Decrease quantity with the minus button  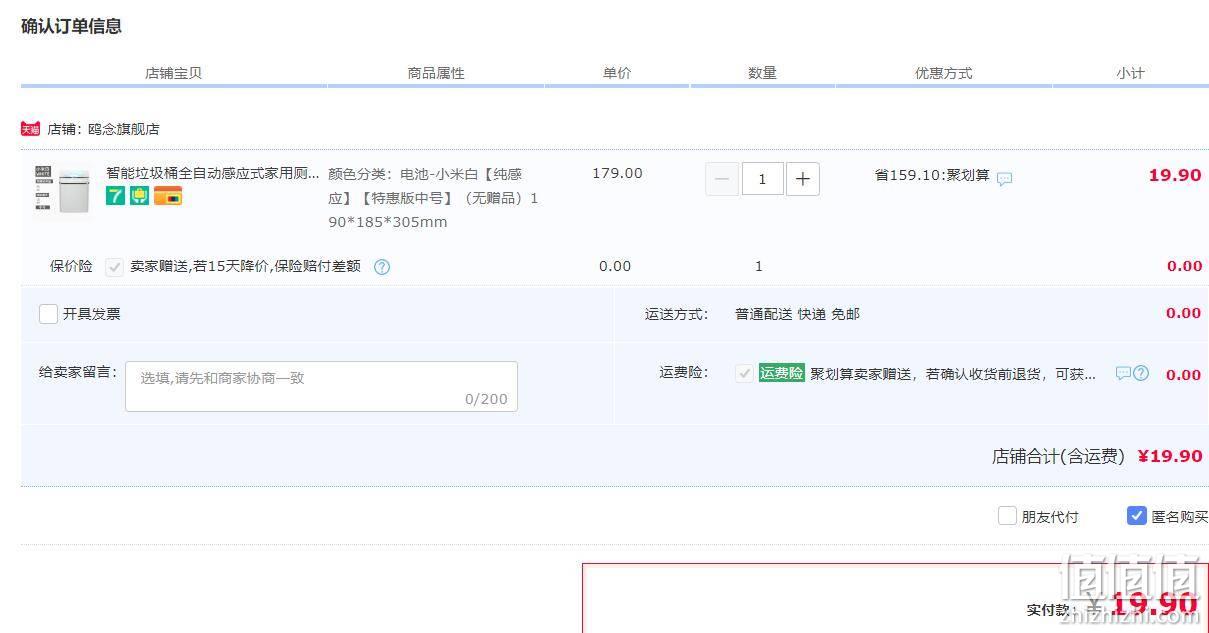722,179
